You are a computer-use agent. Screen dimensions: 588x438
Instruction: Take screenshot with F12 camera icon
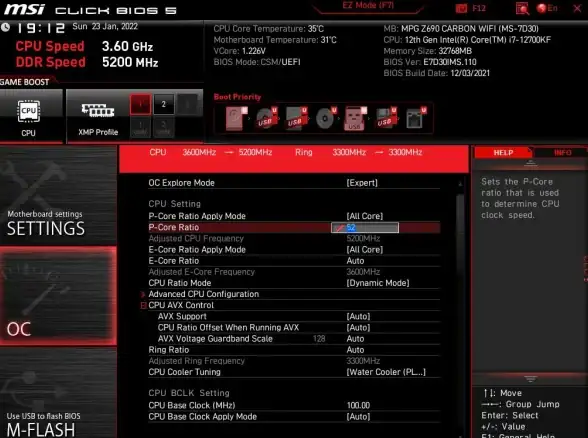coord(461,8)
